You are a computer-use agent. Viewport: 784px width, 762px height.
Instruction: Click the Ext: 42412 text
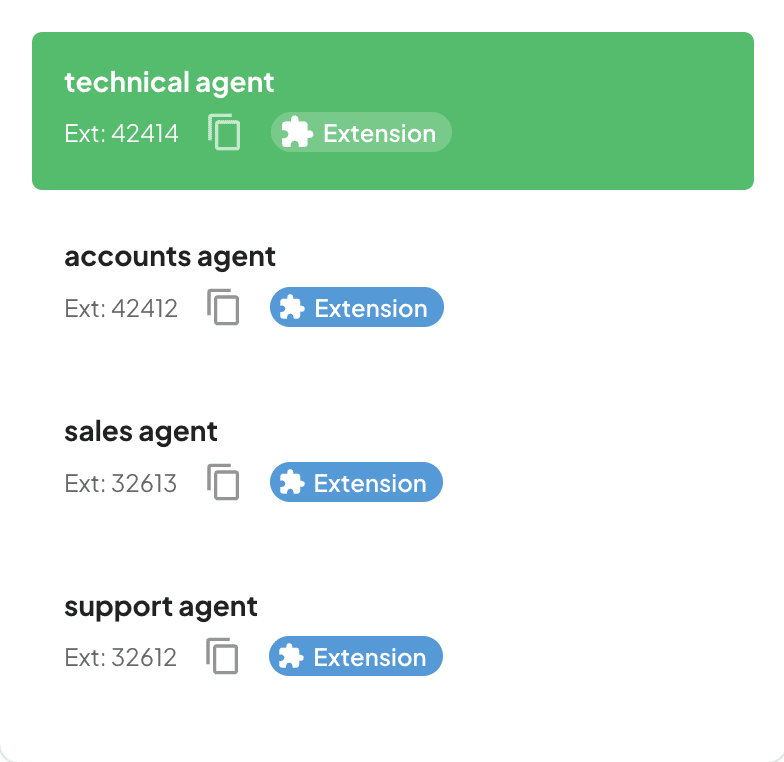[x=121, y=308]
